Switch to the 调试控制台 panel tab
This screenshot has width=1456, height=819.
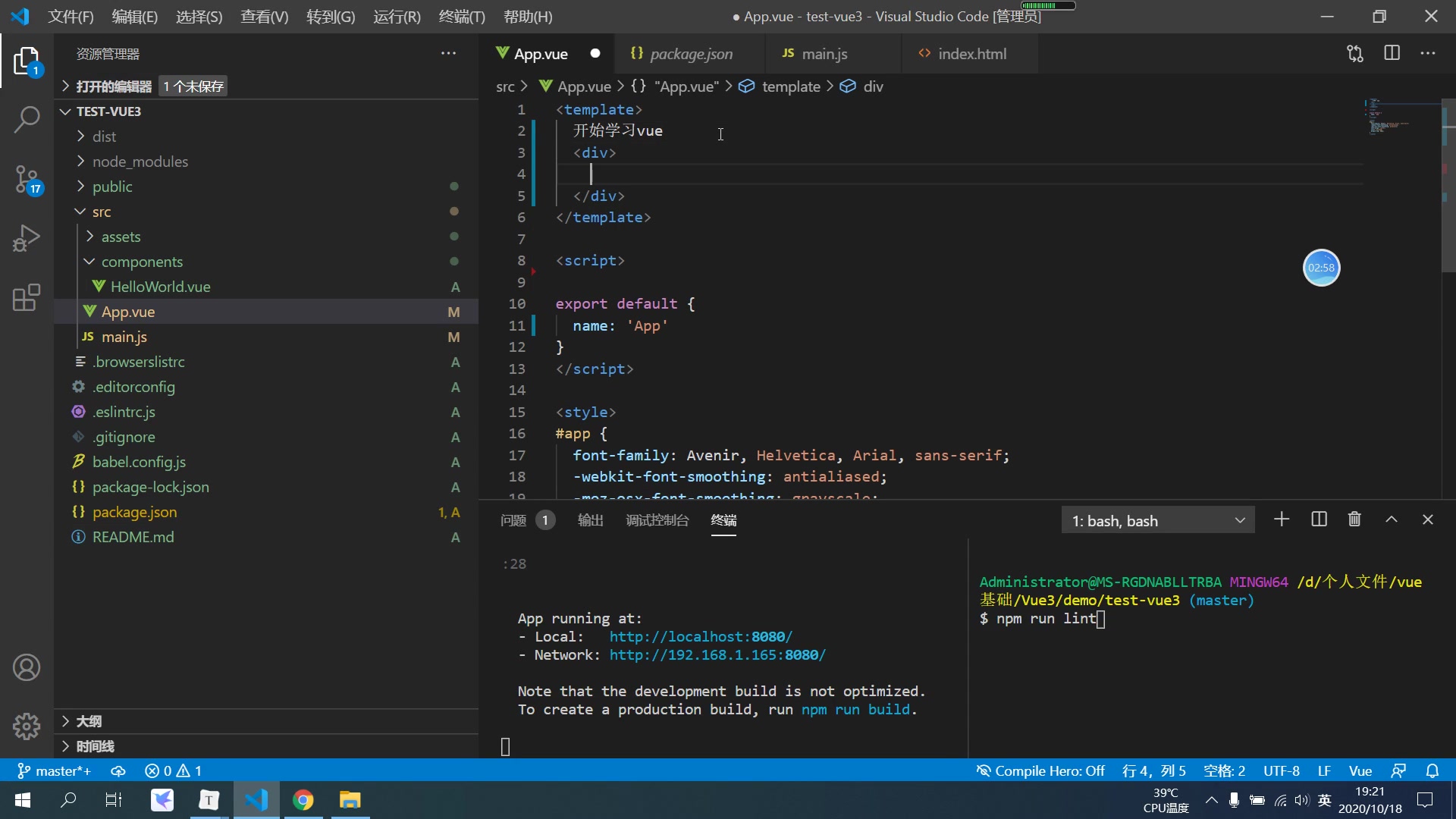tap(657, 520)
